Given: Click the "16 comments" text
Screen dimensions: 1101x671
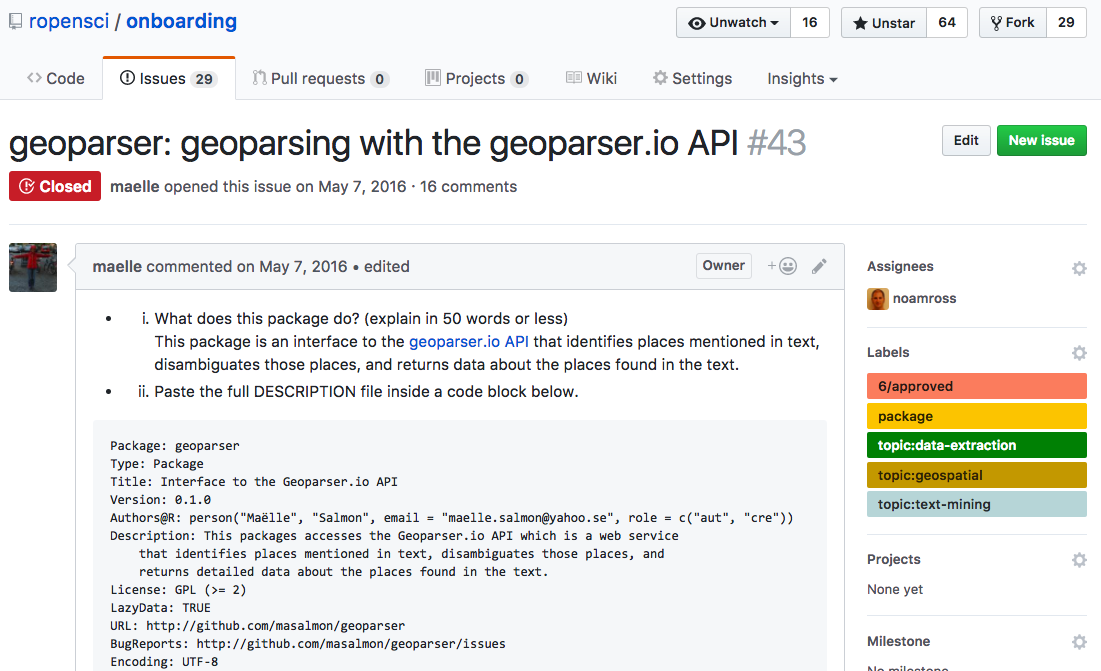Looking at the screenshot, I should pos(468,187).
